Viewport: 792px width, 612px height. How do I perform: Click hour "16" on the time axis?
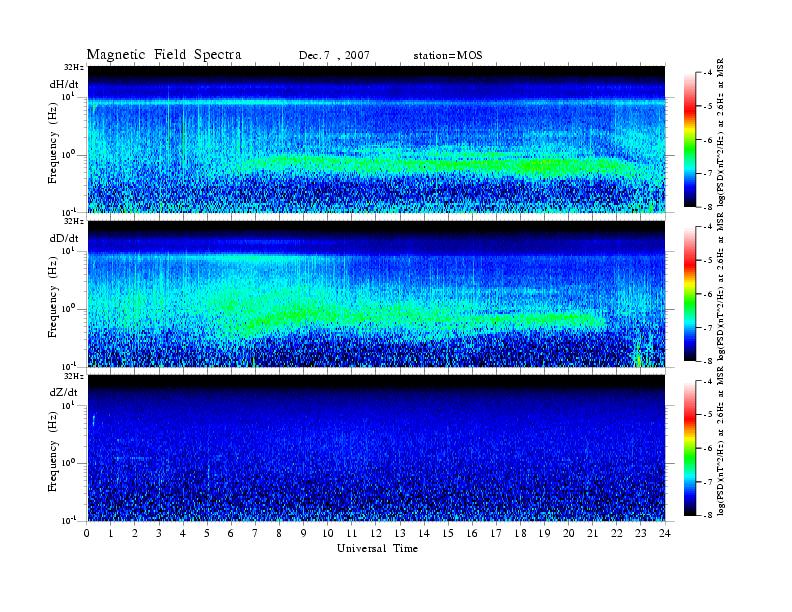coord(472,533)
